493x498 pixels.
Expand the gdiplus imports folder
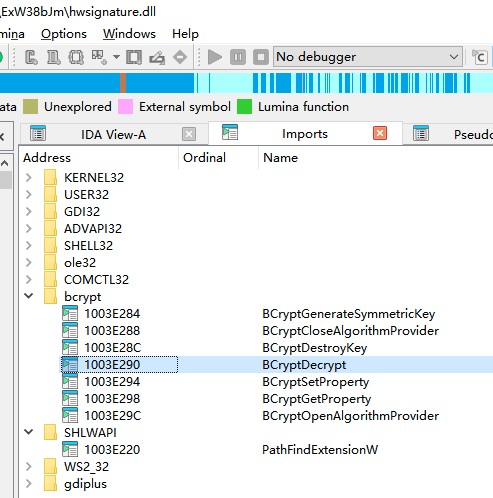[x=29, y=483]
